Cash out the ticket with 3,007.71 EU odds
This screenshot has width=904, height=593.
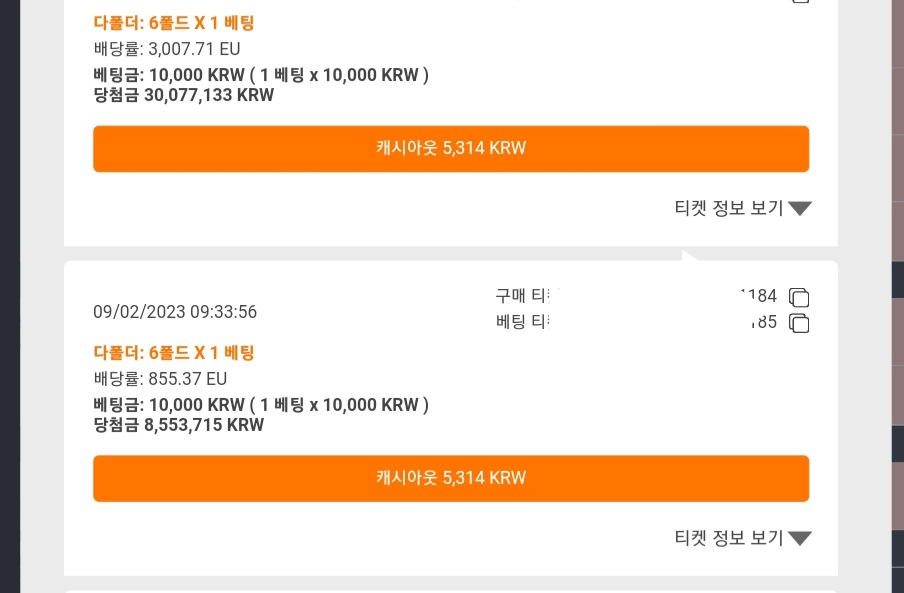pyautogui.click(x=451, y=149)
